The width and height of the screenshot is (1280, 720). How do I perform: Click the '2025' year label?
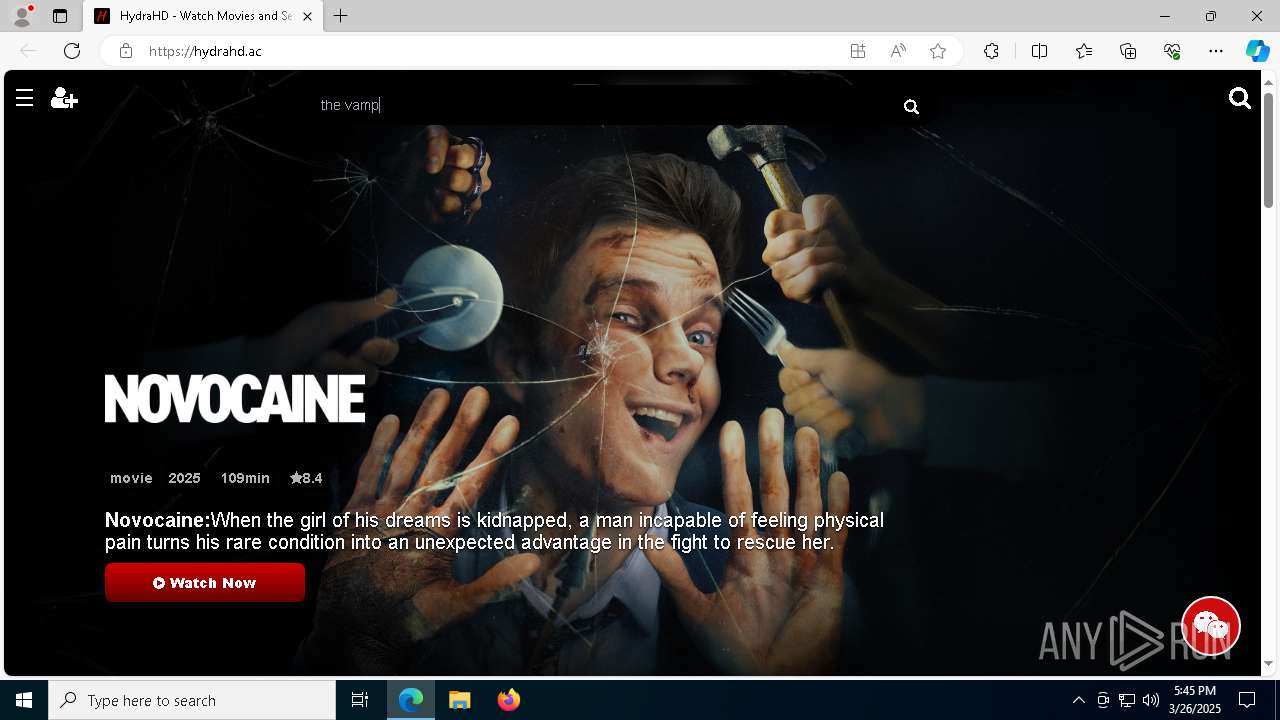click(x=184, y=478)
